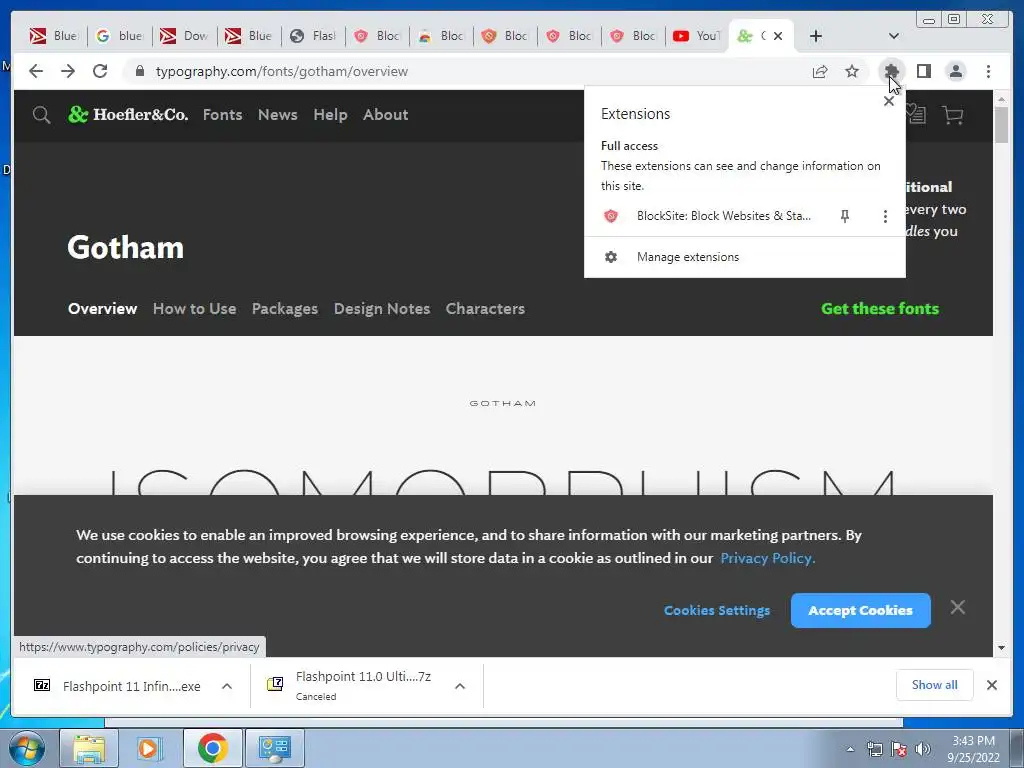Switch to the Dow tab
The width and height of the screenshot is (1024, 768).
[184, 36]
